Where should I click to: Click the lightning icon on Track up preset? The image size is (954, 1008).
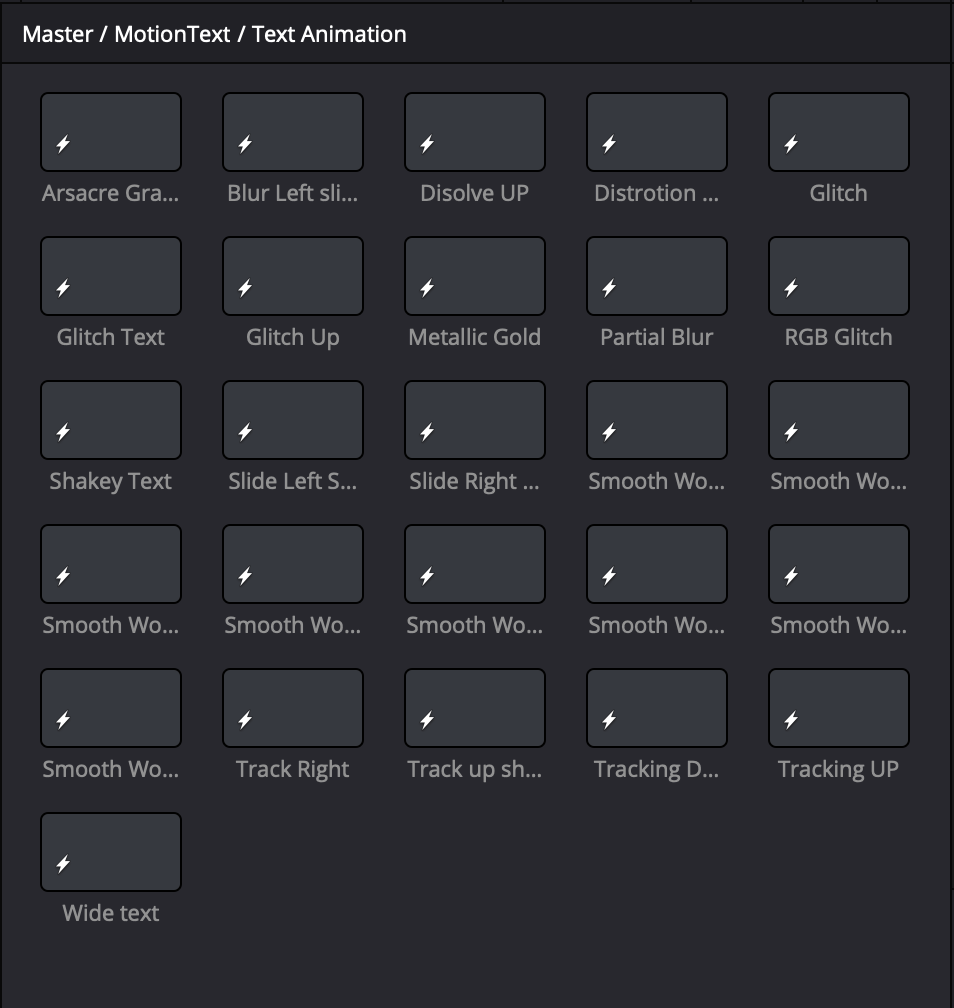(427, 720)
